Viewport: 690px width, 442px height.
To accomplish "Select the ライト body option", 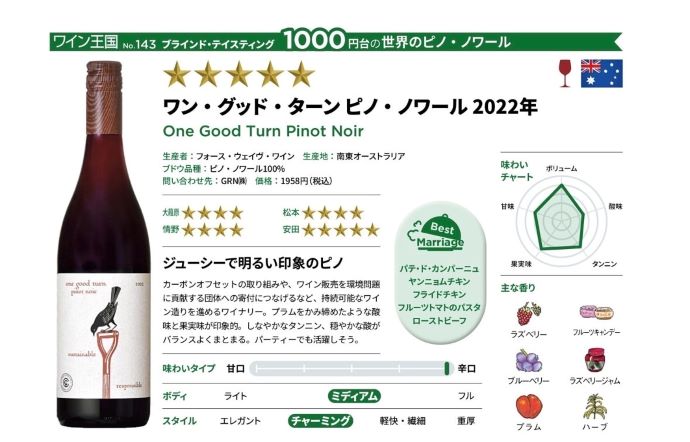I will pos(235,396).
